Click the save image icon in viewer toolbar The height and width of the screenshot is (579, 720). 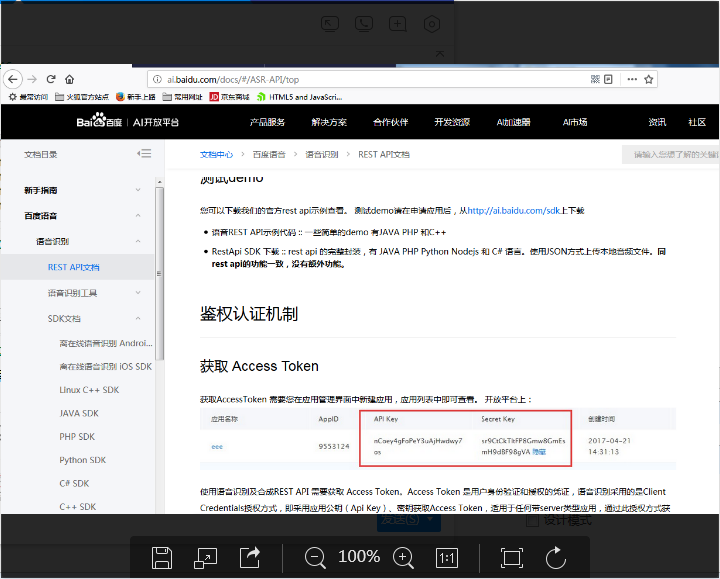pyautogui.click(x=162, y=558)
